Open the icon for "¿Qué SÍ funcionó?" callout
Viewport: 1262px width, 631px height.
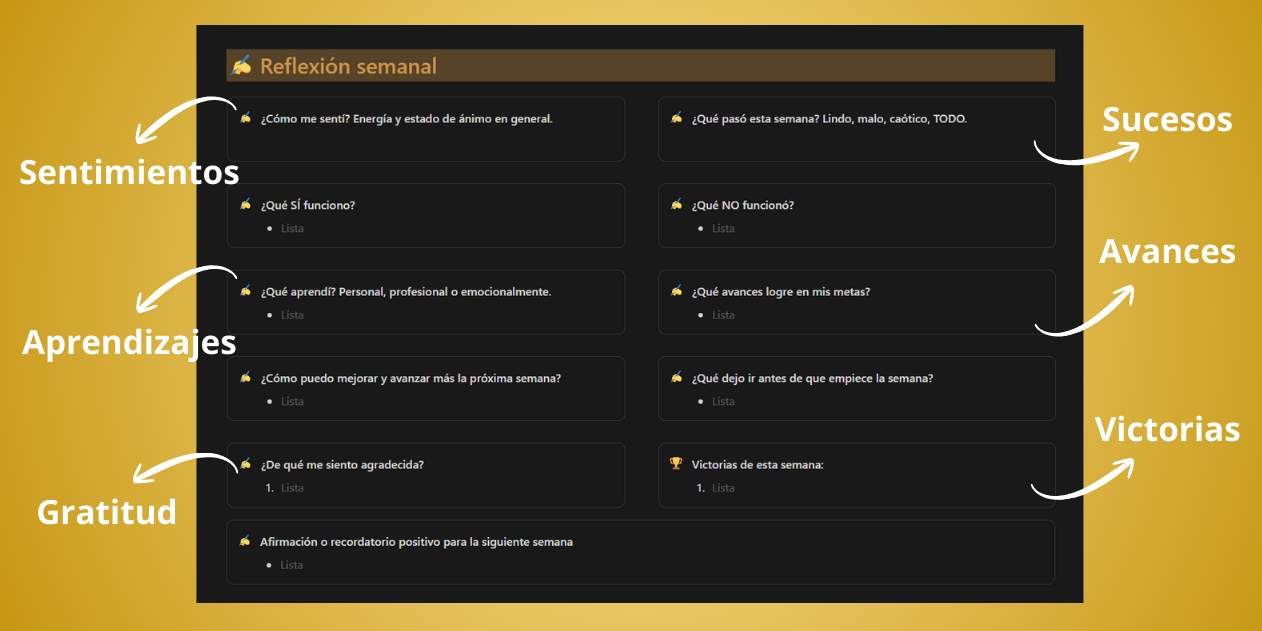(x=245, y=205)
